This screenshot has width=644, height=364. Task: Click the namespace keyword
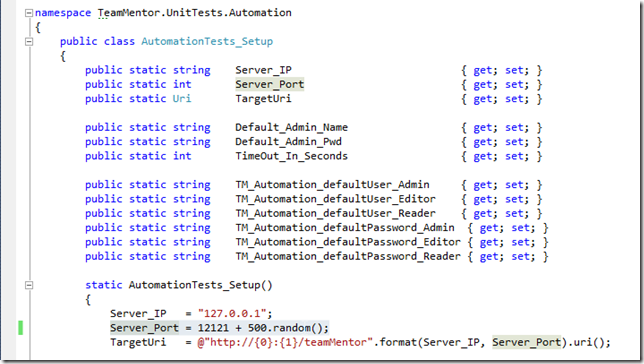click(63, 13)
